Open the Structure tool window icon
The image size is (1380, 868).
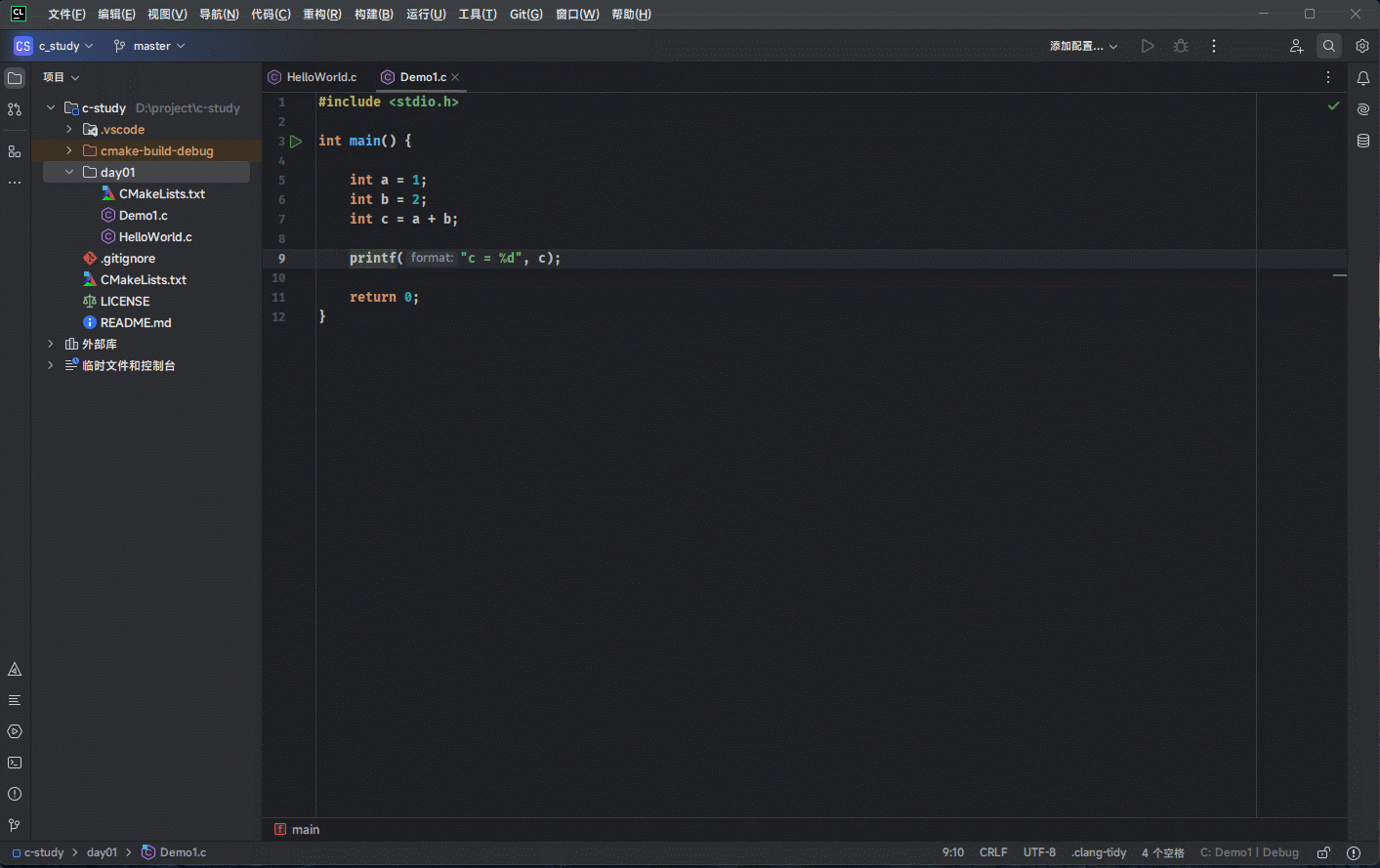pos(15,151)
